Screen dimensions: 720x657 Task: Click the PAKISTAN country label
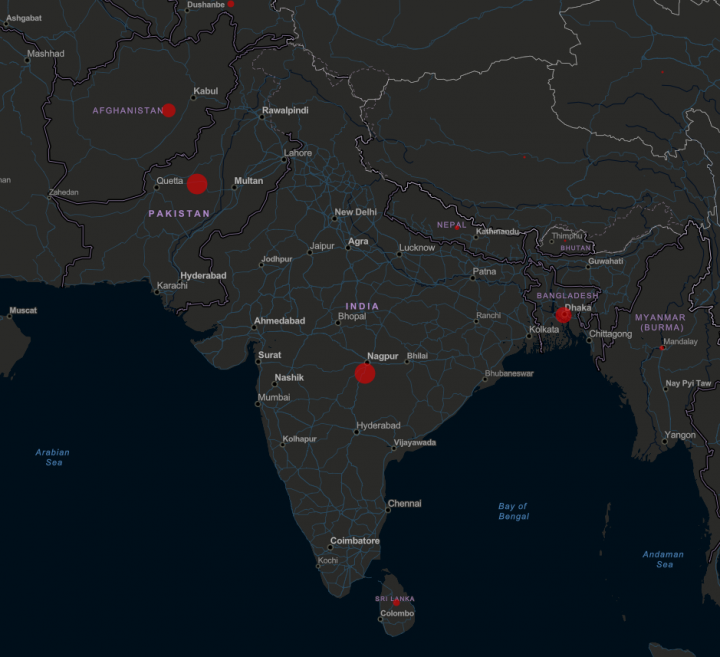click(x=179, y=213)
